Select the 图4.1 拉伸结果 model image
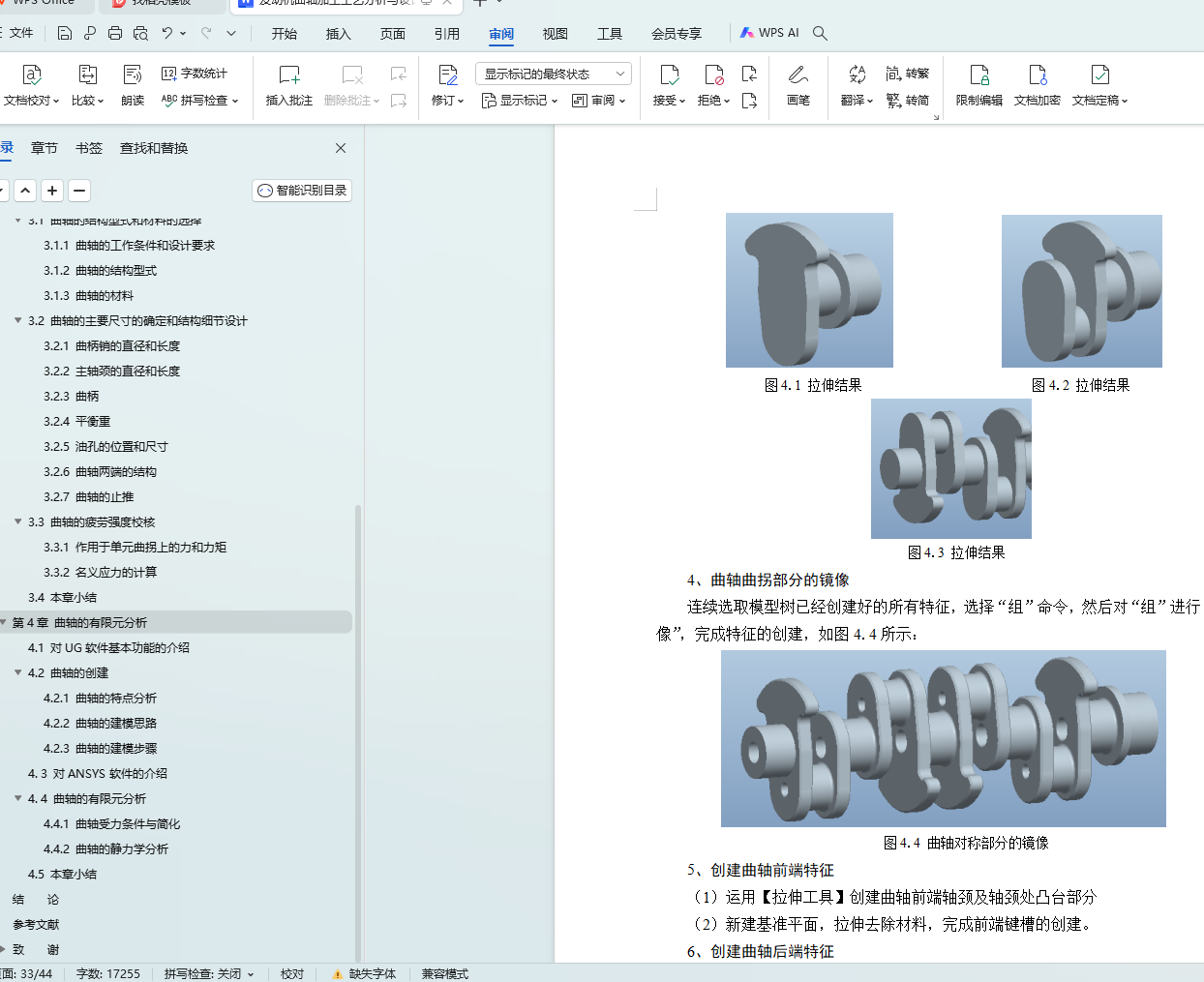1204x982 pixels. [x=809, y=290]
